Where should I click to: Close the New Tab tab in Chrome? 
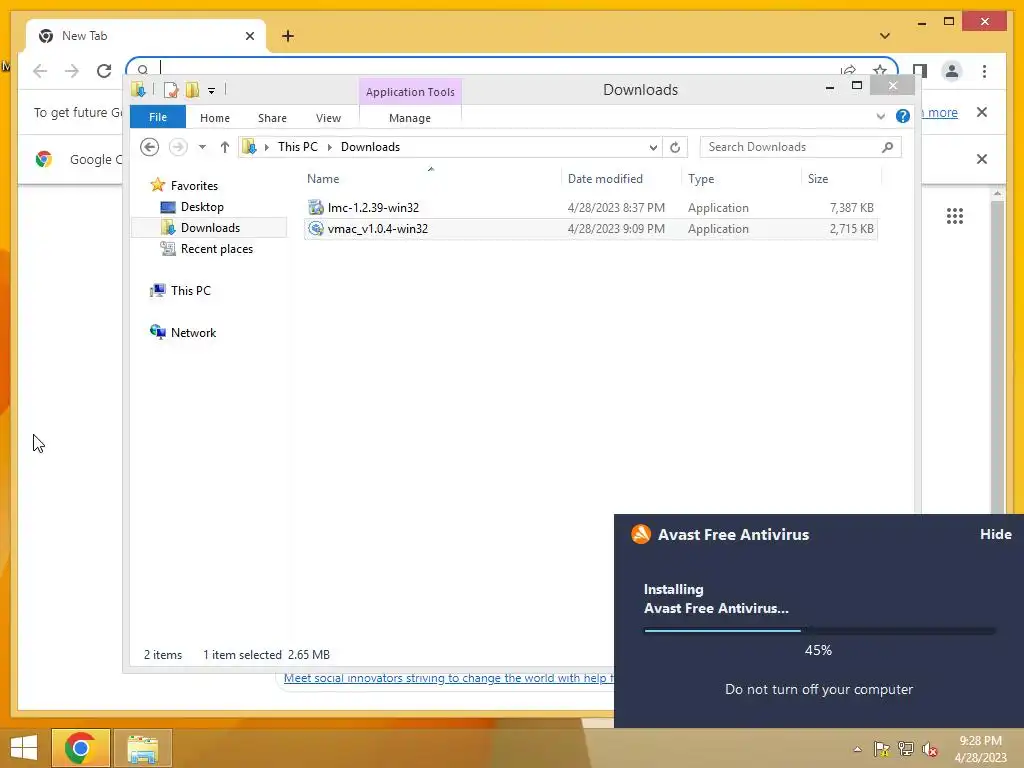point(249,36)
